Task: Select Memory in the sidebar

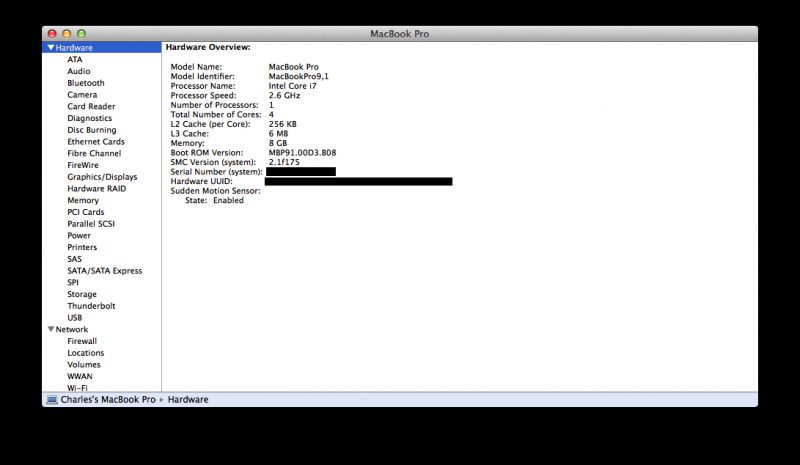Action: pyautogui.click(x=83, y=200)
